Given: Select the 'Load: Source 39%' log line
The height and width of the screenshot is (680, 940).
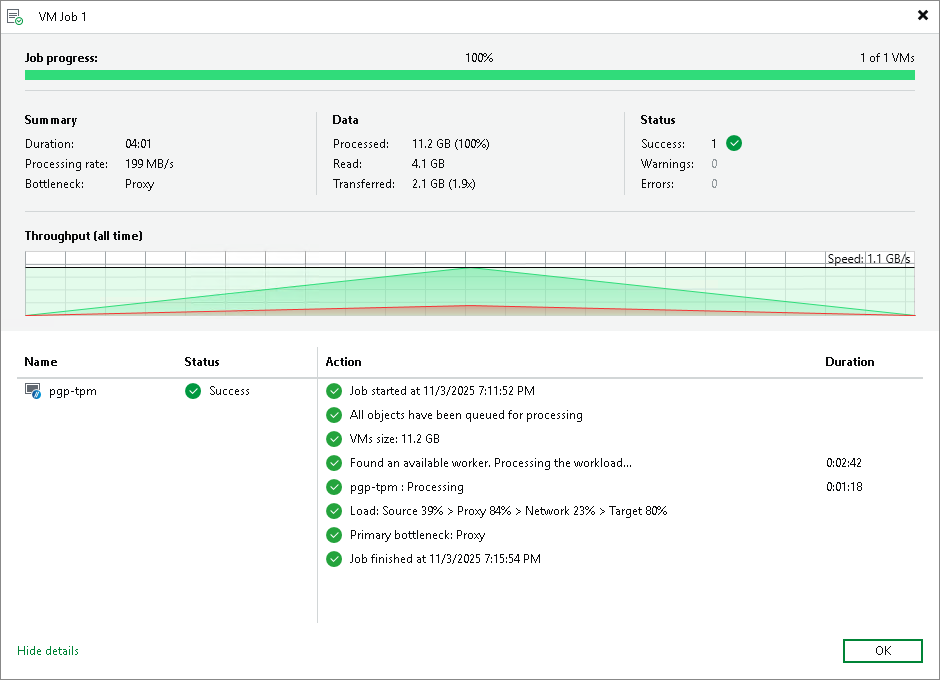Looking at the screenshot, I should [508, 511].
